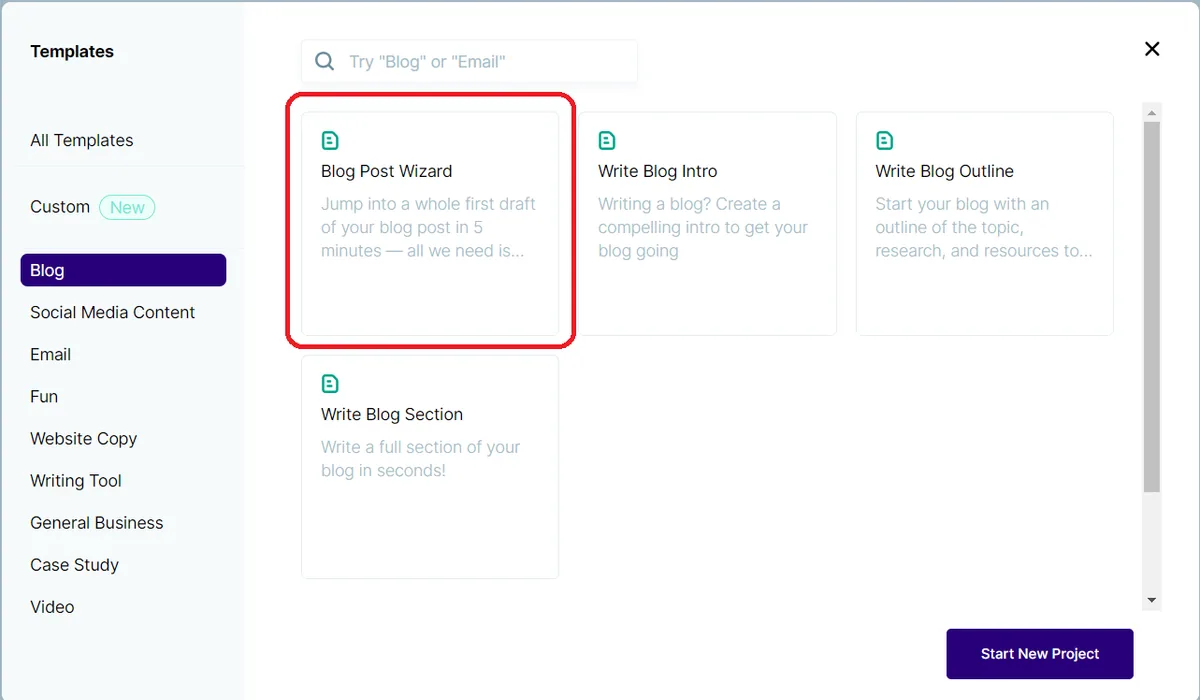Click the Start New Project button
Image resolution: width=1200 pixels, height=700 pixels.
tap(1040, 654)
